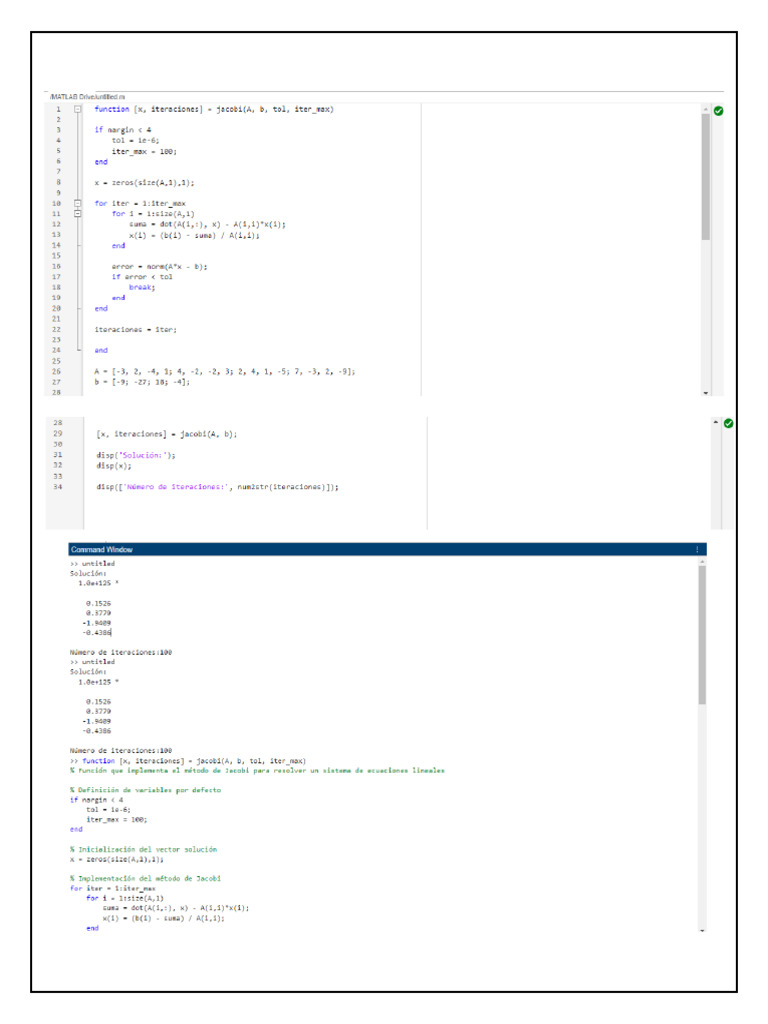The width and height of the screenshot is (768, 1024).
Task: Click the green check icon beside the line 29 snippet
Action: click(728, 423)
